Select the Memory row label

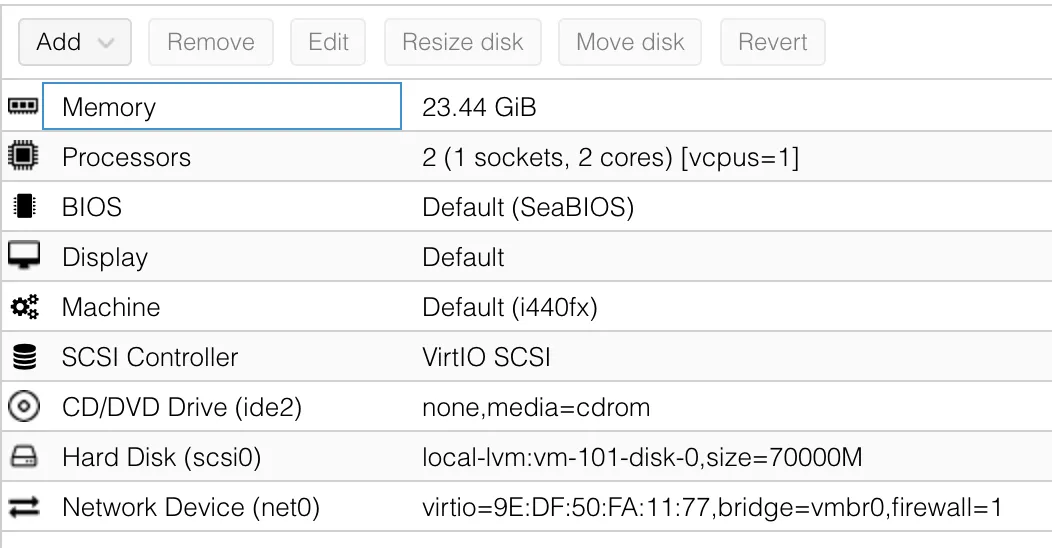109,107
